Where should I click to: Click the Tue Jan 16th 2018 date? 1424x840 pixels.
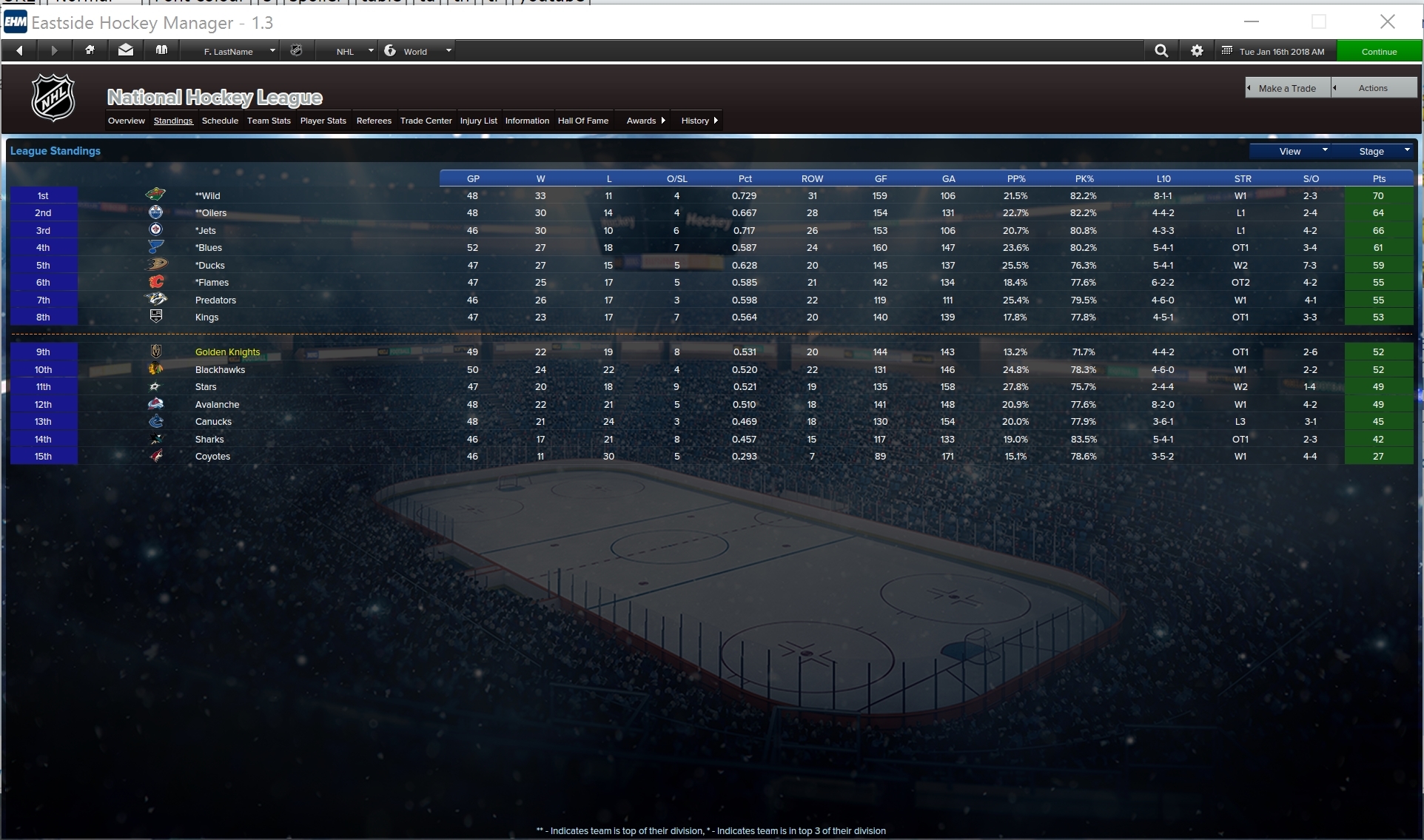1282,52
